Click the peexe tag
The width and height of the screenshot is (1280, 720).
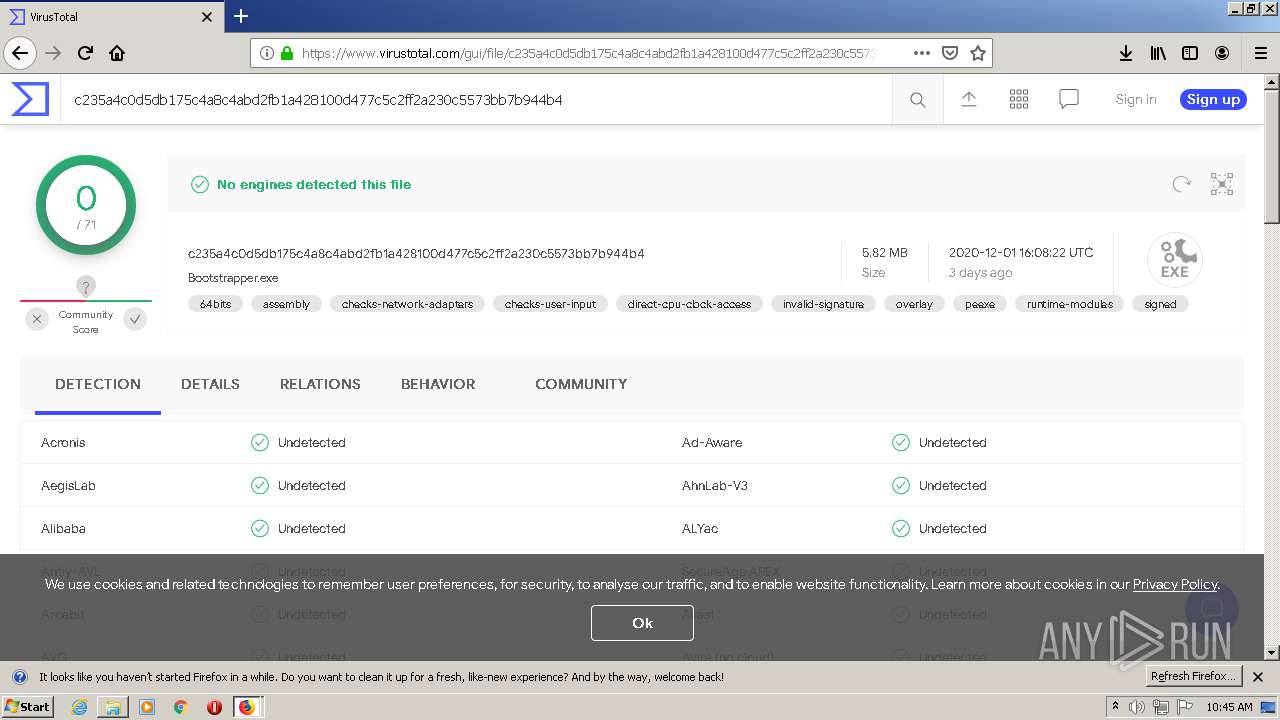pyautogui.click(x=980, y=304)
